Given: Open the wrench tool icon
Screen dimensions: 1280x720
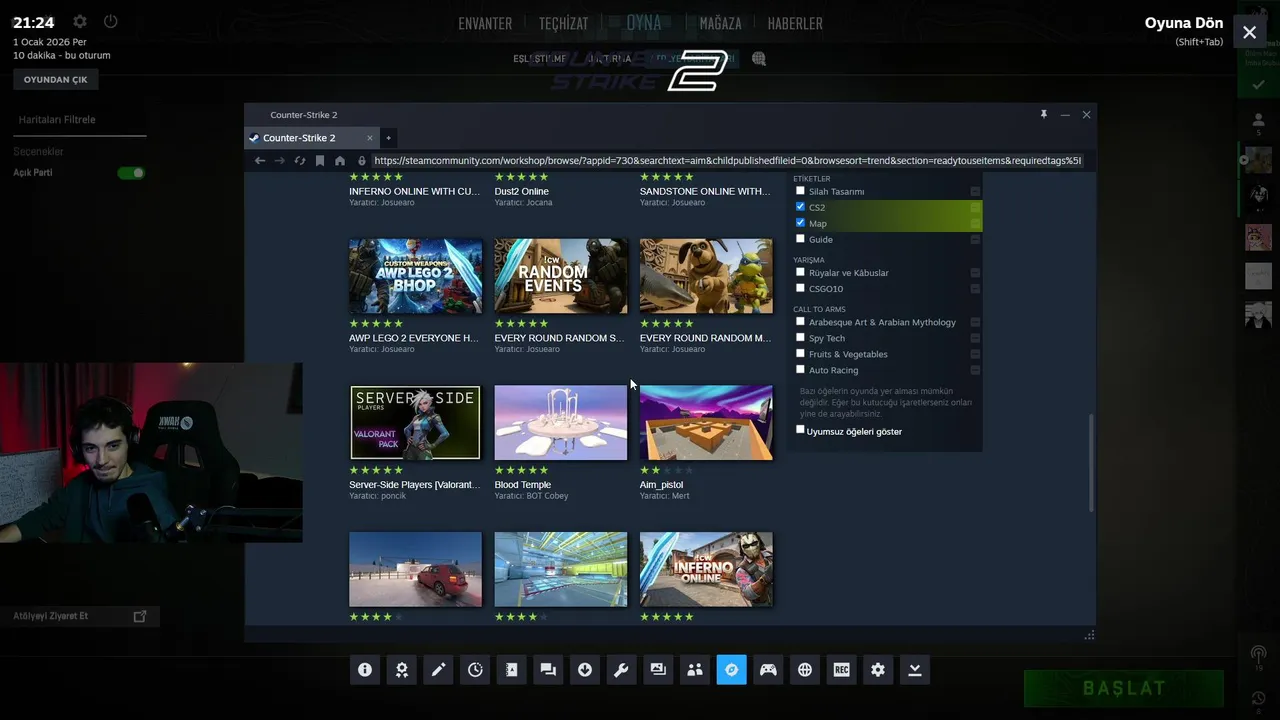Looking at the screenshot, I should click(x=621, y=670).
